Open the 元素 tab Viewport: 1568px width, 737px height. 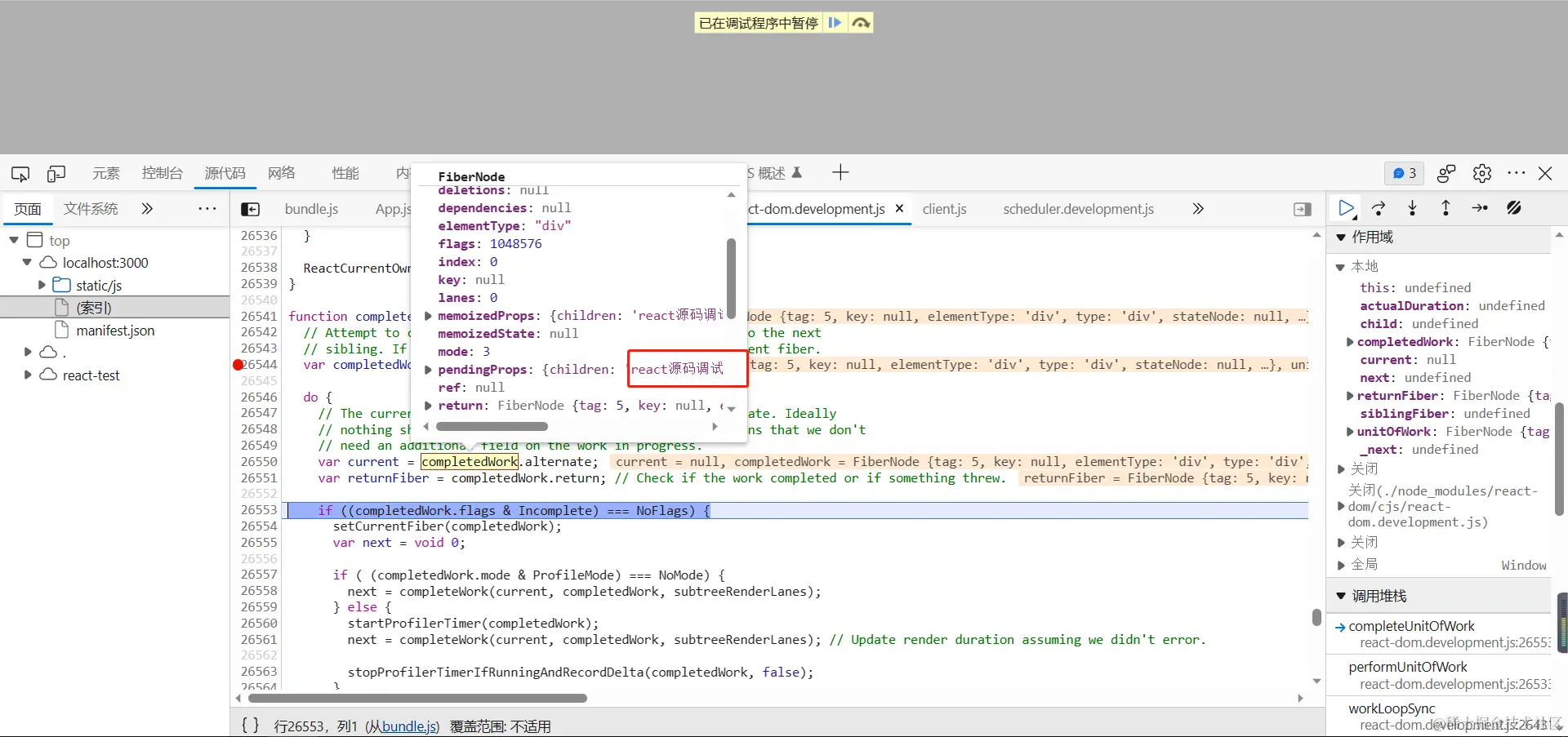click(x=106, y=173)
